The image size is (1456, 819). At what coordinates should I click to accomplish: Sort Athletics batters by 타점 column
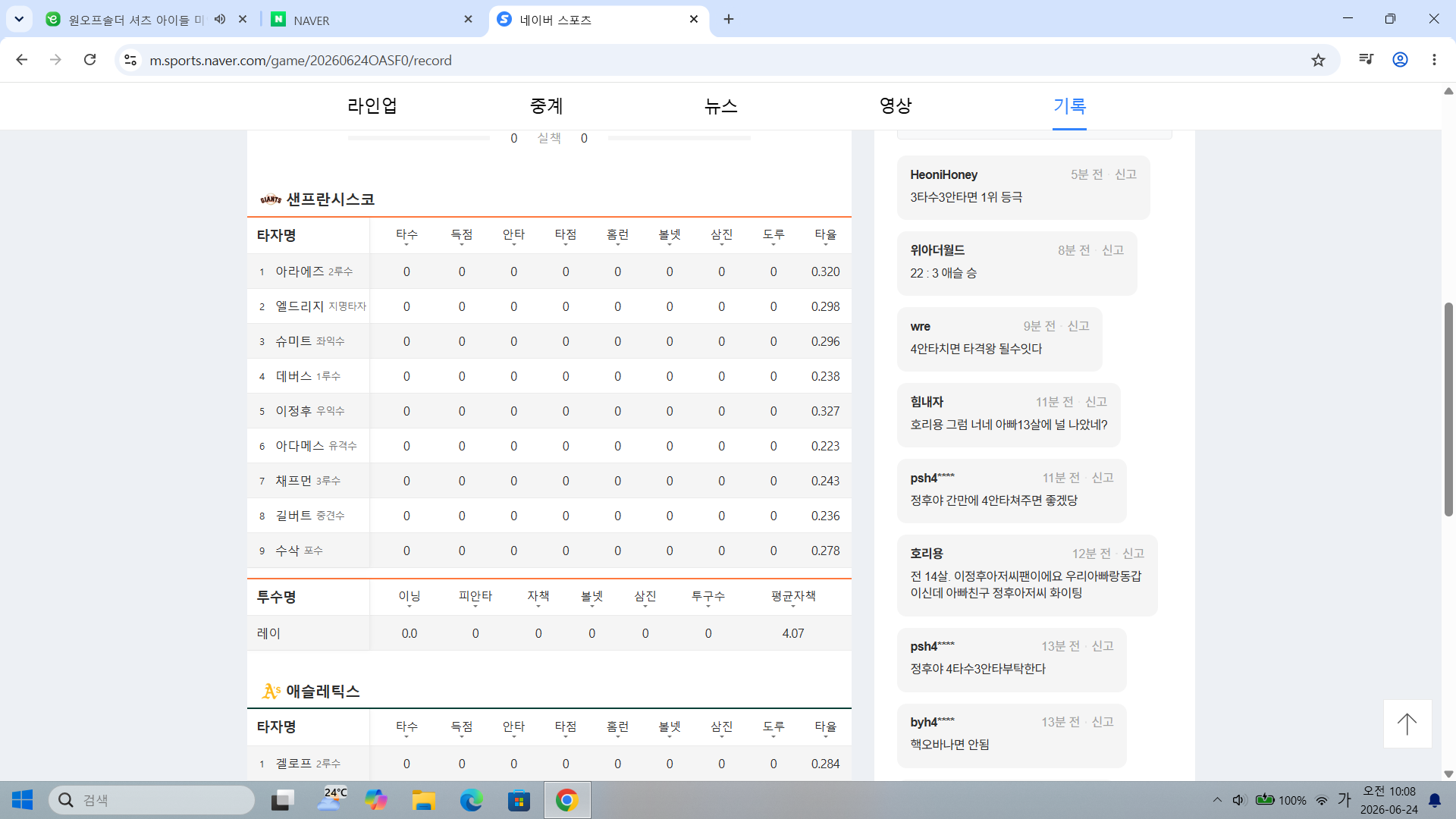tap(566, 728)
